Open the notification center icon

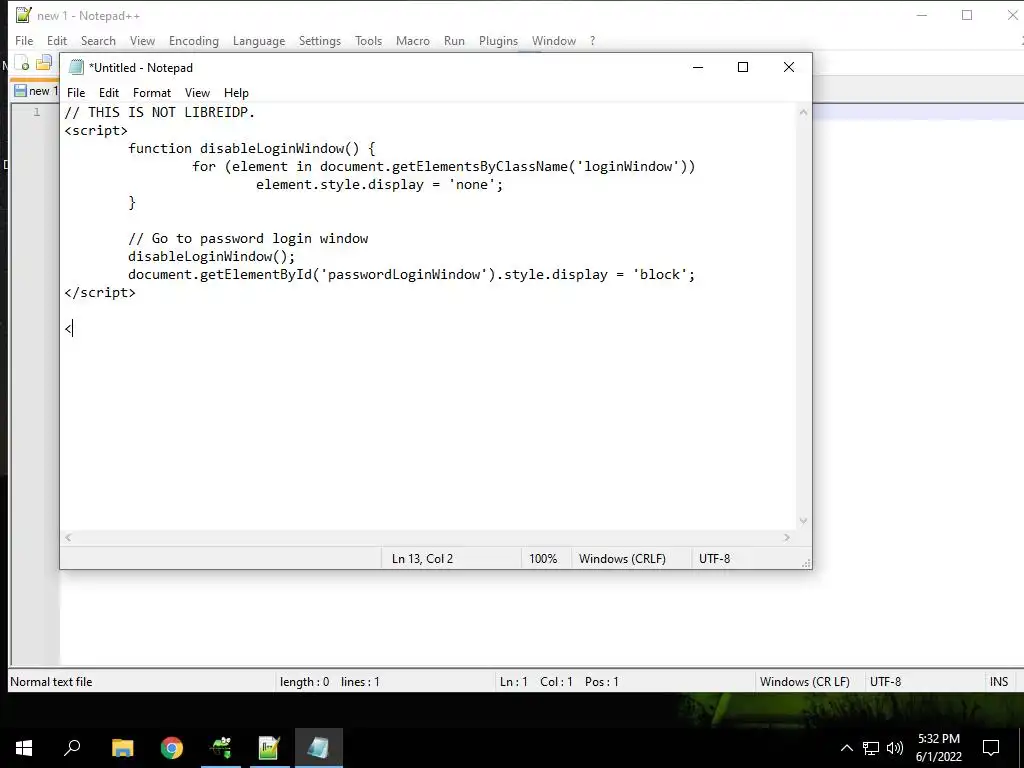[x=991, y=748]
